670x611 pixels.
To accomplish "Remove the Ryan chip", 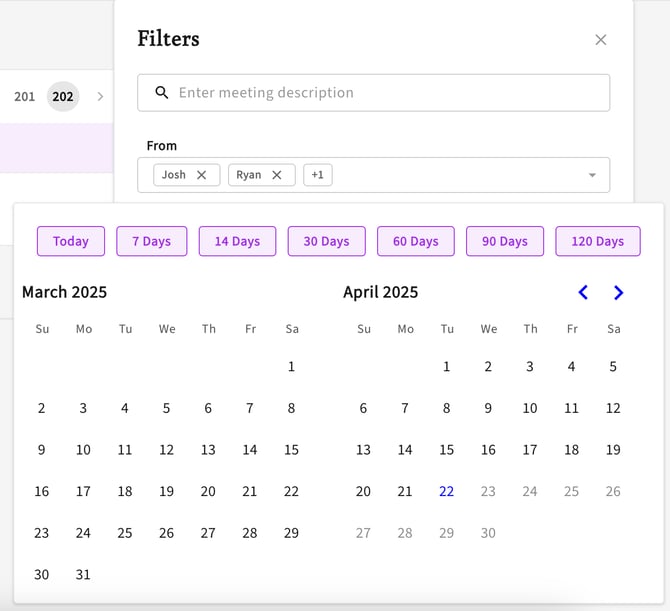I will (277, 175).
